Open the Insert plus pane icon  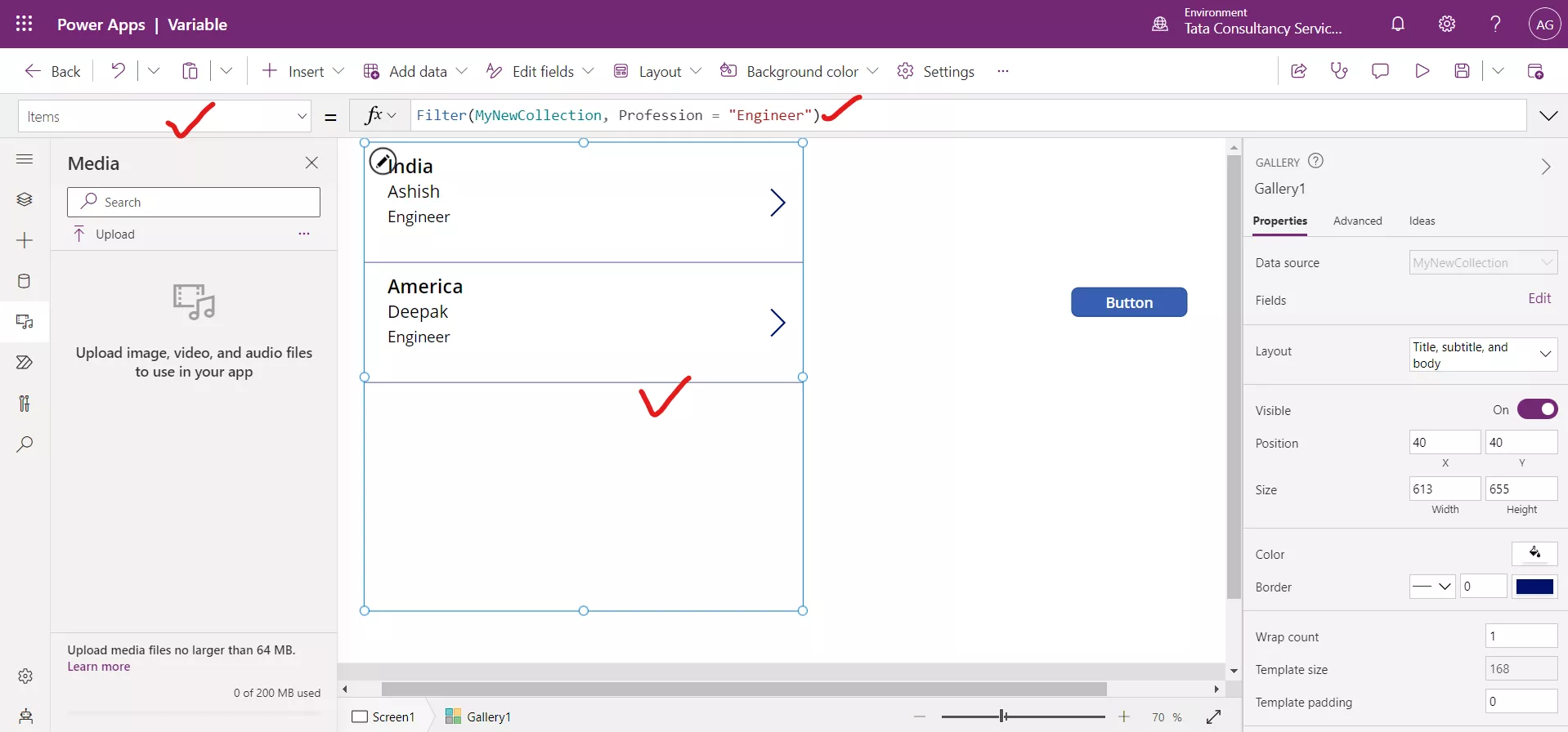point(25,240)
